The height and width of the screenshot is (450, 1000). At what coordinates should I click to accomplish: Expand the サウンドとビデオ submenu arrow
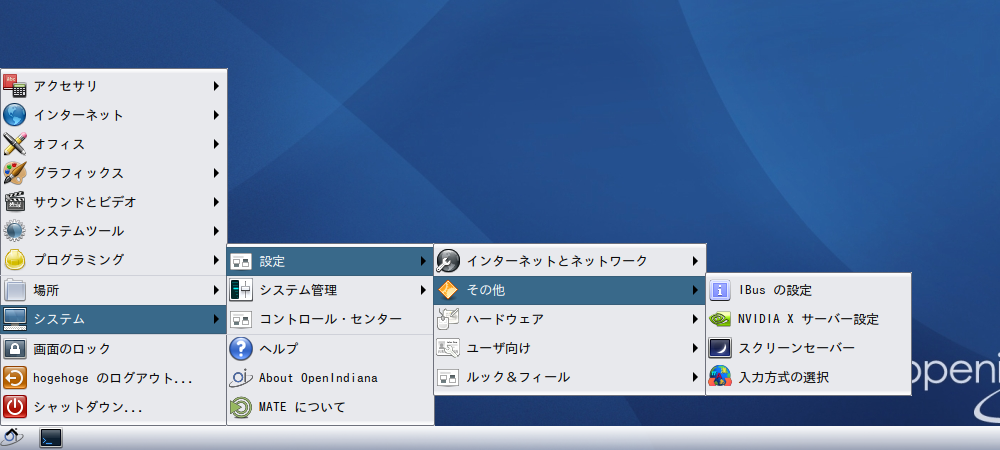coord(217,202)
